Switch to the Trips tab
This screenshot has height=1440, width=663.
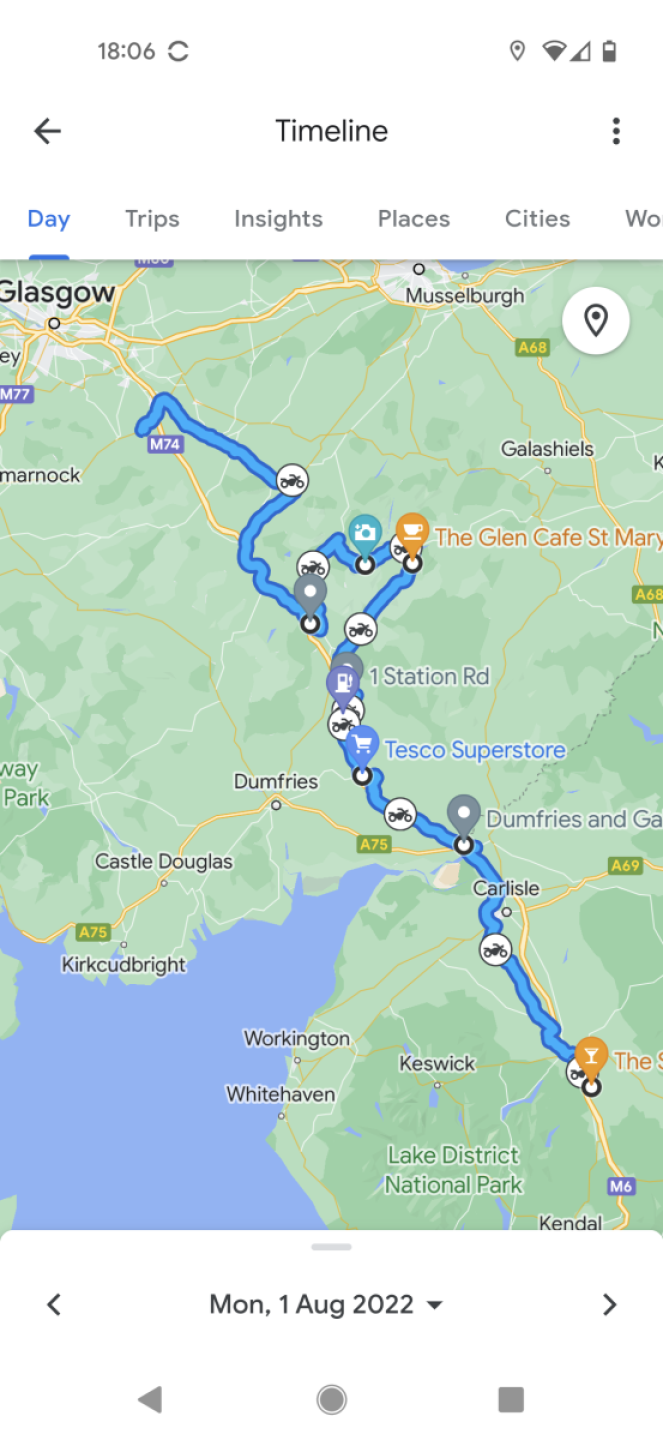(152, 219)
